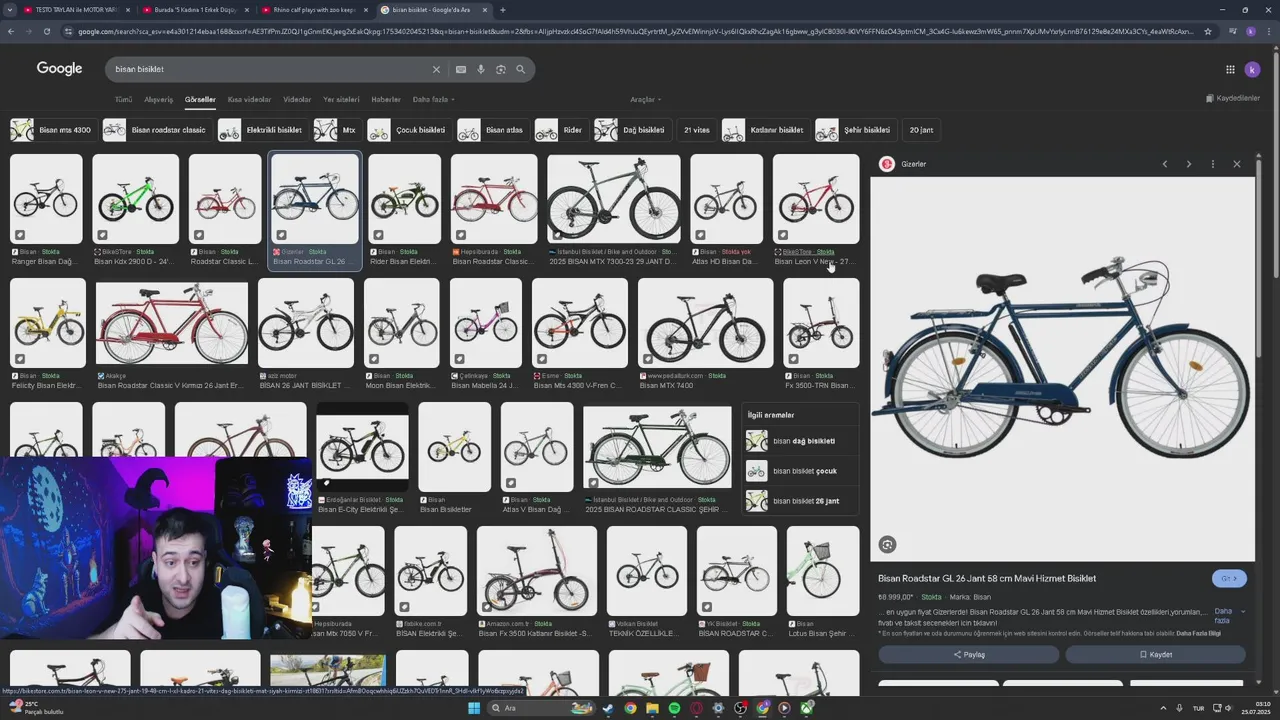Open the 'Videolar' tab
Image resolution: width=1280 pixels, height=720 pixels.
pyautogui.click(x=297, y=99)
